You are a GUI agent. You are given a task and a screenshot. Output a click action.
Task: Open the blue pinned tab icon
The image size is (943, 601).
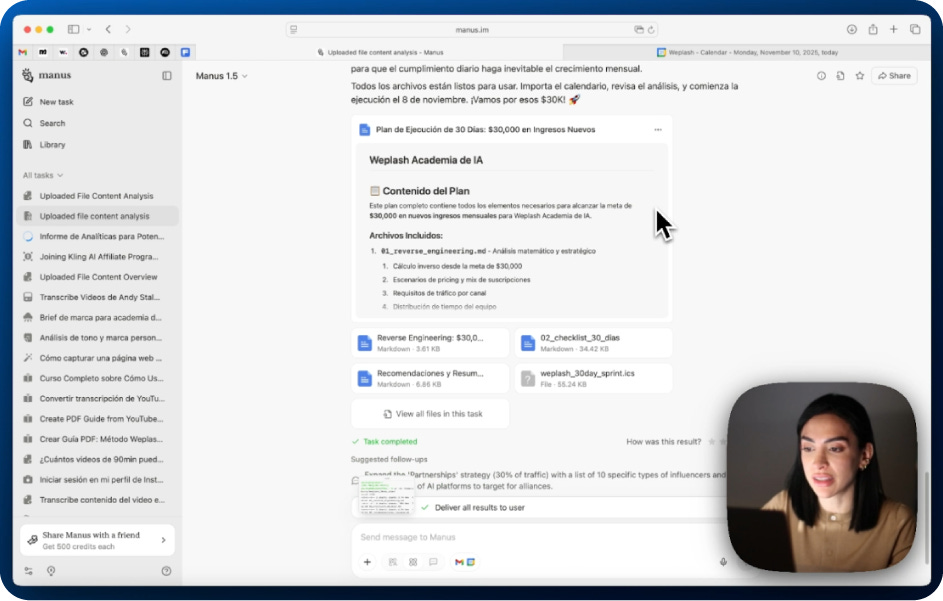[185, 52]
